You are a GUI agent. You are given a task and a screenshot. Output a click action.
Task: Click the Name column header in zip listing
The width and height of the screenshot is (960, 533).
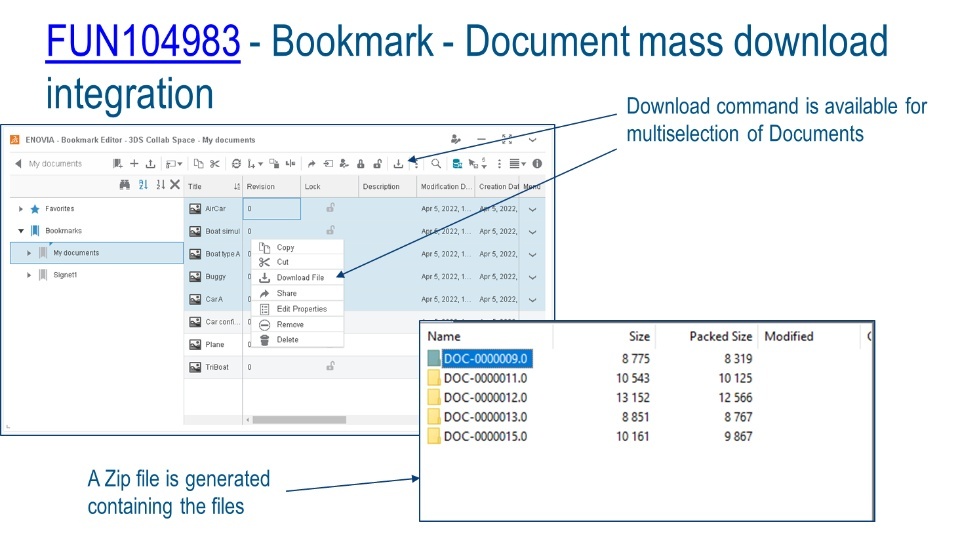[444, 336]
